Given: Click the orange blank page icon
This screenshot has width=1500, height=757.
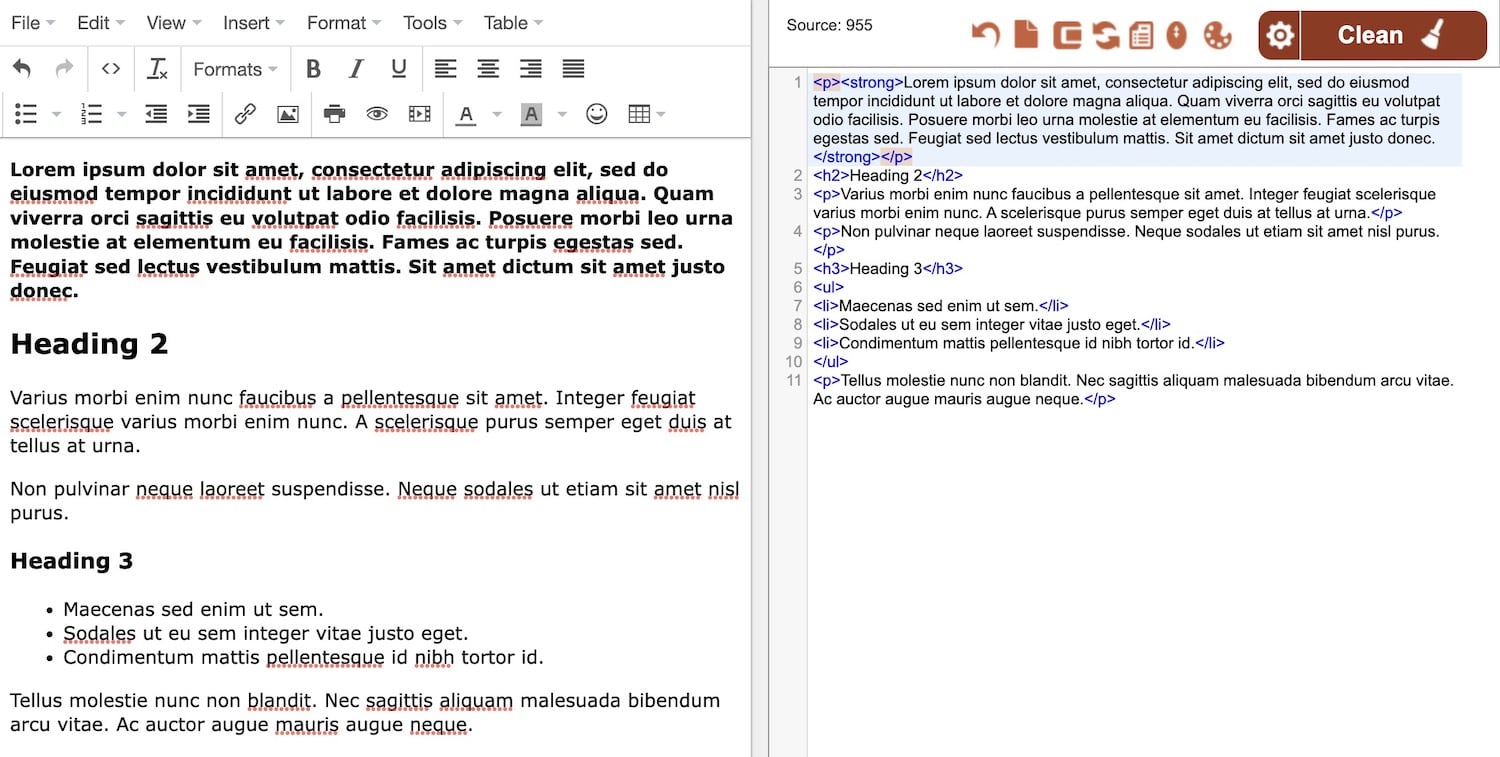Looking at the screenshot, I should click(x=1026, y=35).
